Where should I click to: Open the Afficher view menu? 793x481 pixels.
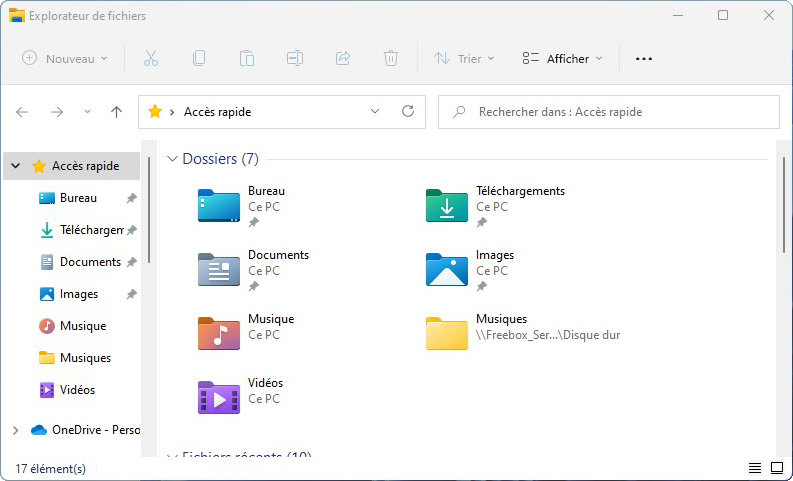pyautogui.click(x=563, y=58)
